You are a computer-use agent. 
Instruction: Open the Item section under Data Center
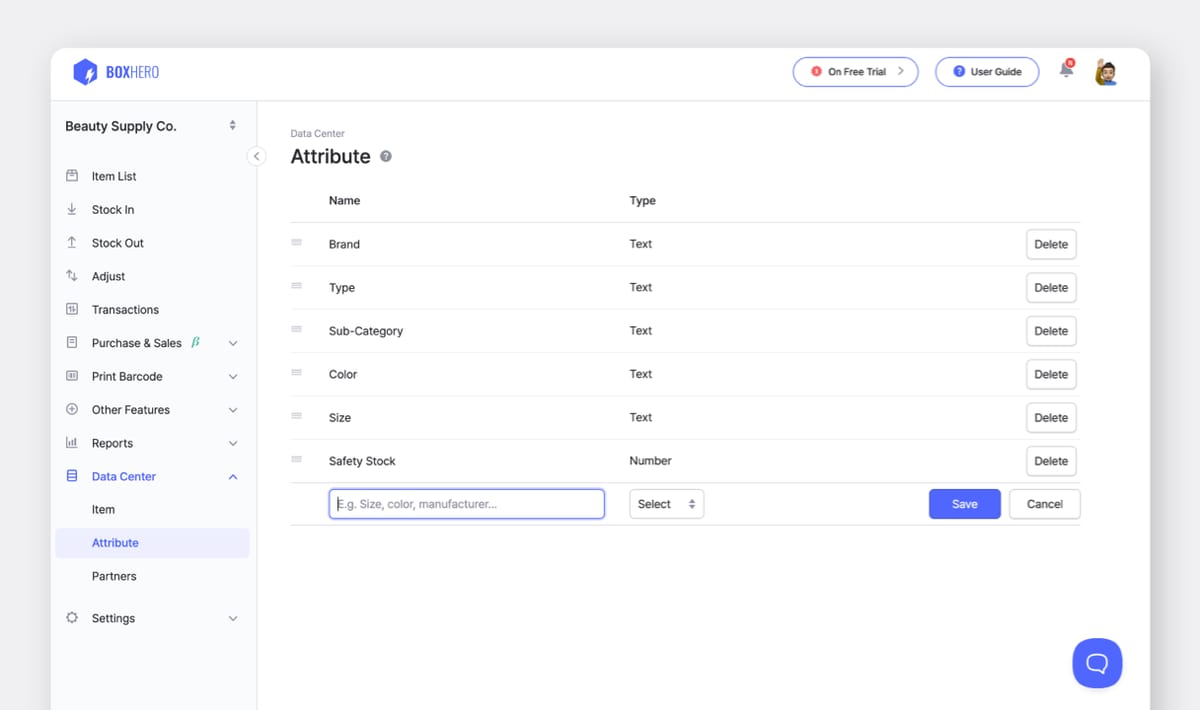[103, 509]
